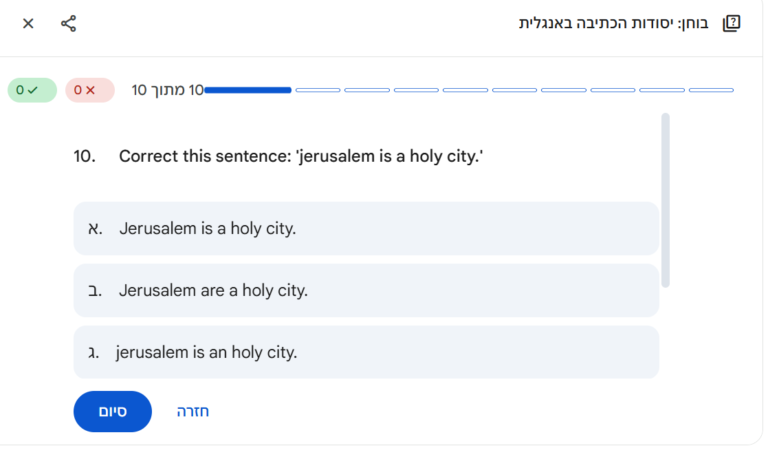This screenshot has height=457, width=768.
Task: Click the '10 מתוך 10' progress counter
Action: (x=167, y=90)
